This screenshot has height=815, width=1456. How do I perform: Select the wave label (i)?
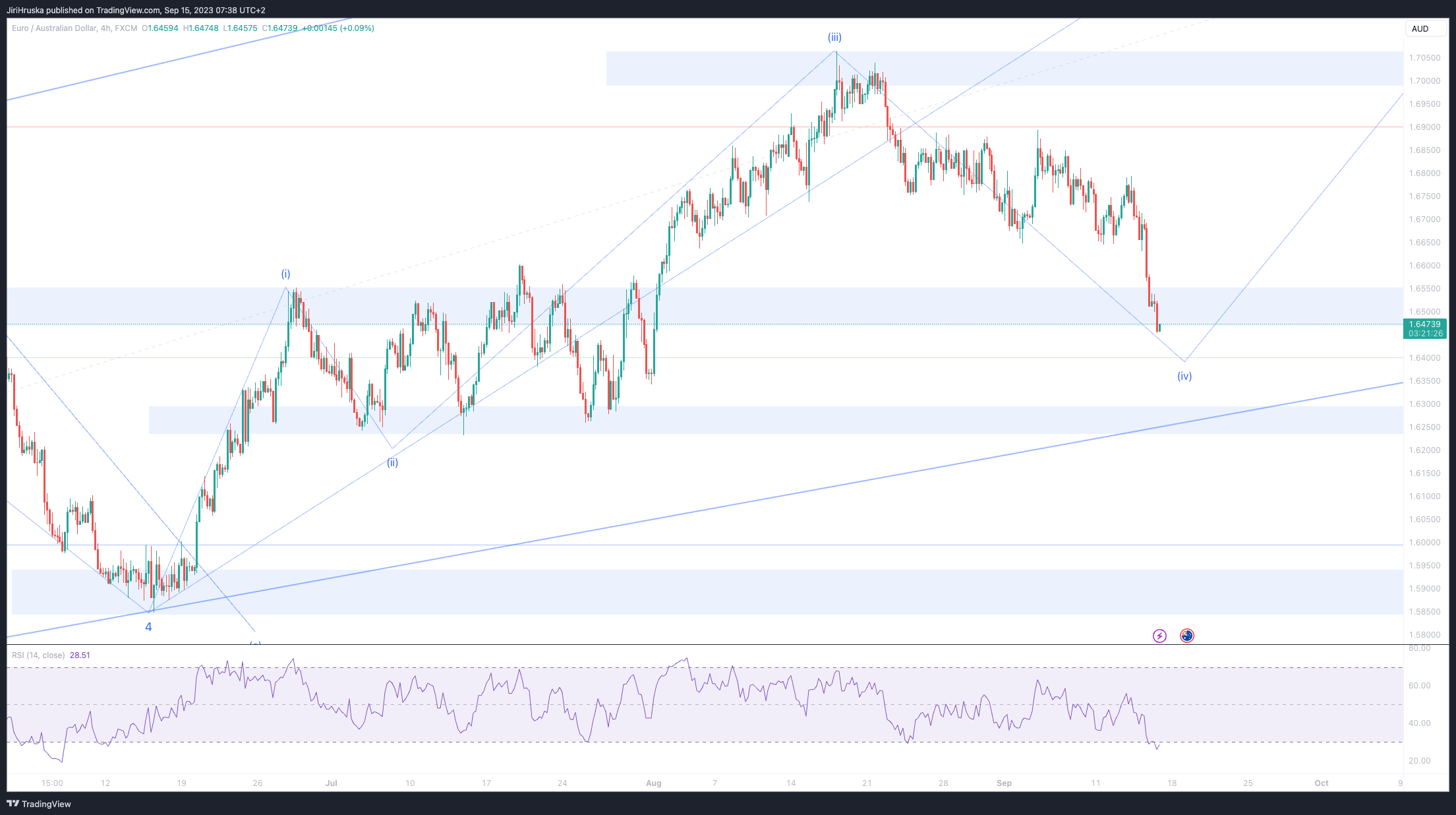click(285, 274)
